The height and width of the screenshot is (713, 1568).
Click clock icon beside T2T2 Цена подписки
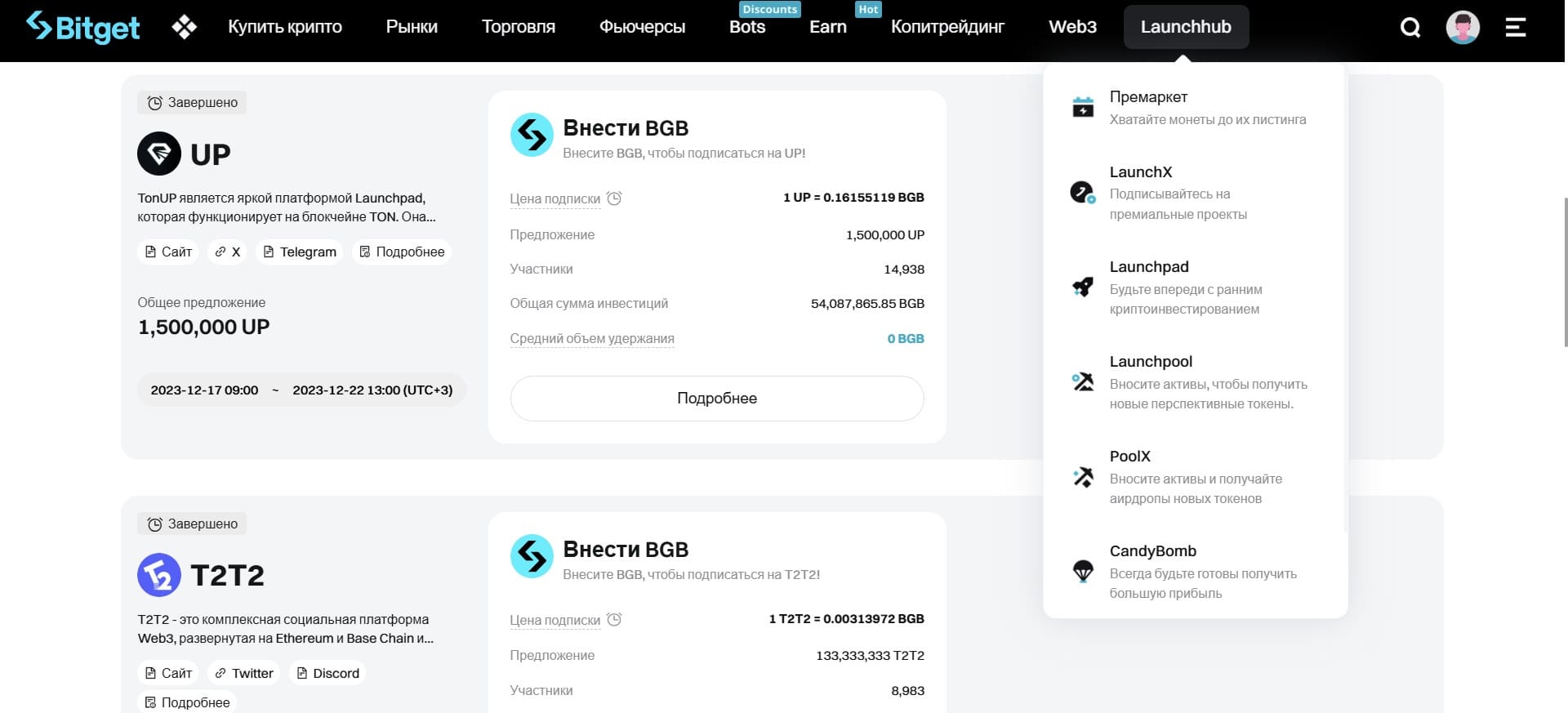click(615, 620)
